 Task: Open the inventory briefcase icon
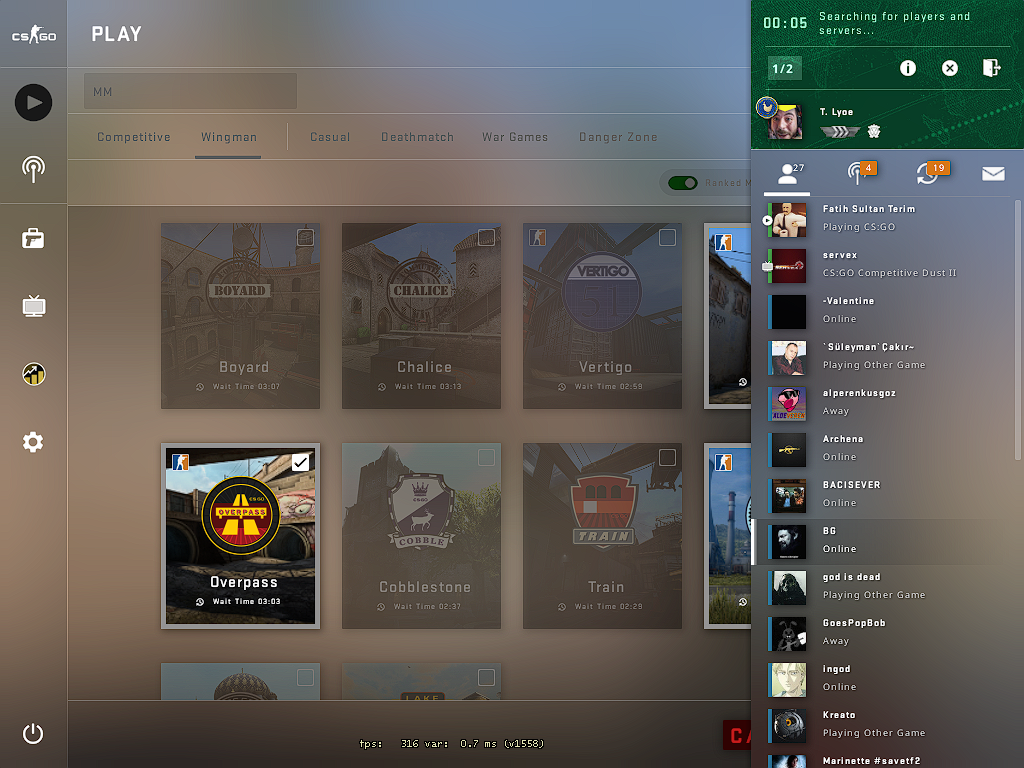tap(33, 238)
